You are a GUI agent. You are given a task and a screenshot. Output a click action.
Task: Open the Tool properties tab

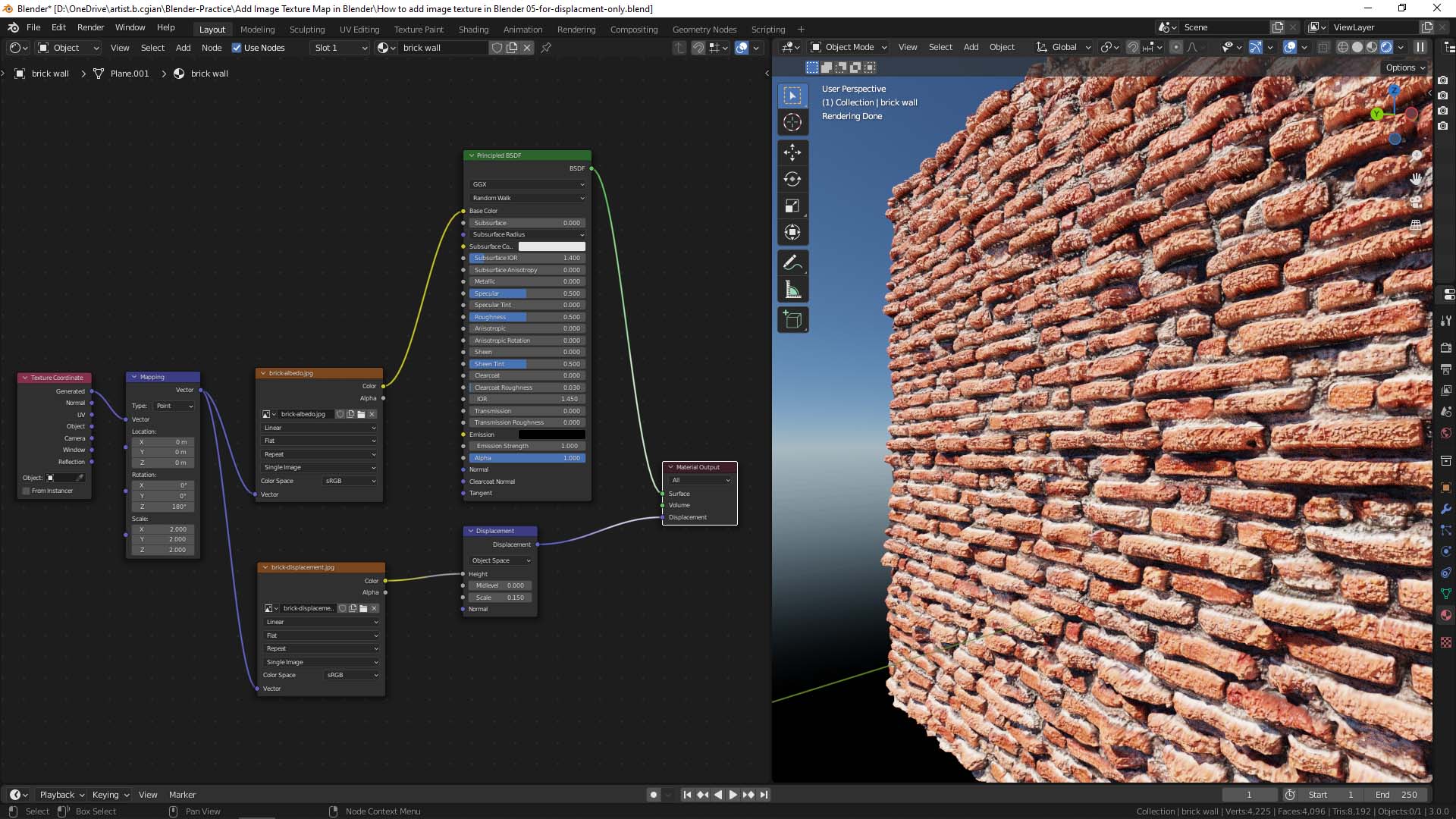pos(1446,321)
